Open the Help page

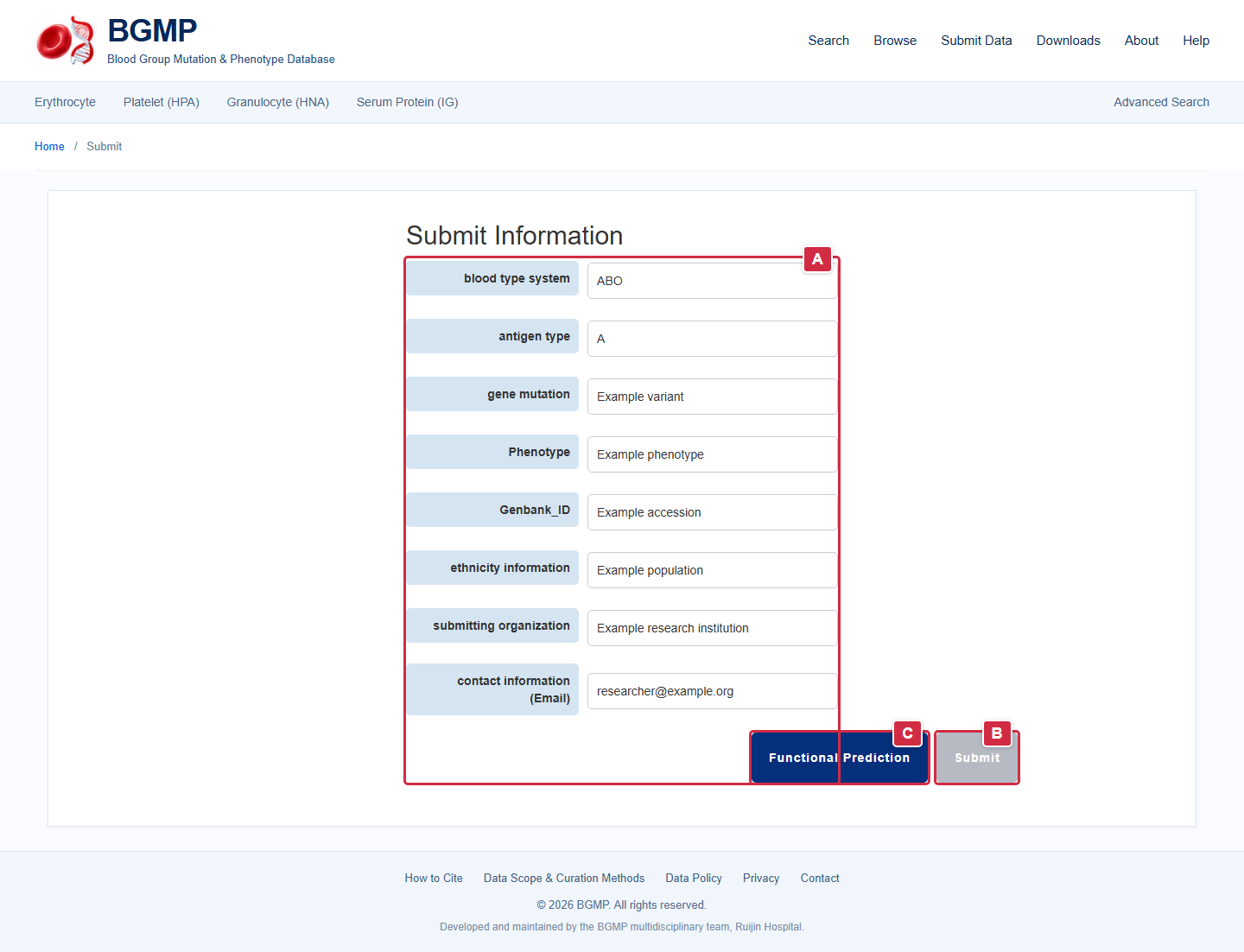pyautogui.click(x=1196, y=41)
